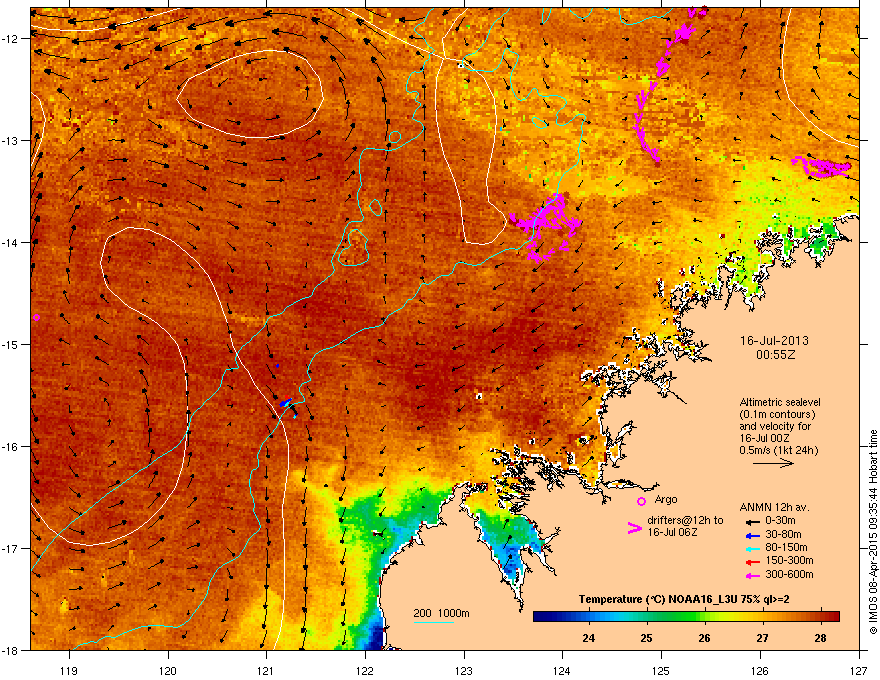The width and height of the screenshot is (880, 680).
Task: Click longitude axis label 125
Action: click(661, 670)
